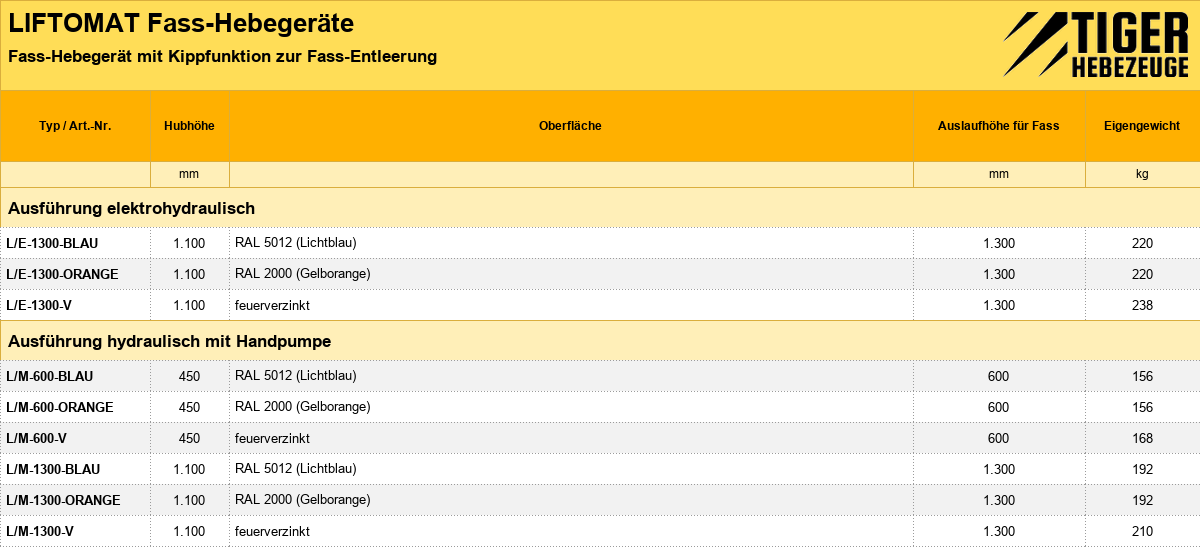Image resolution: width=1200 pixels, height=554 pixels.
Task: Click Eigengewicht 168 for L/M-600-V
Action: 1142,438
